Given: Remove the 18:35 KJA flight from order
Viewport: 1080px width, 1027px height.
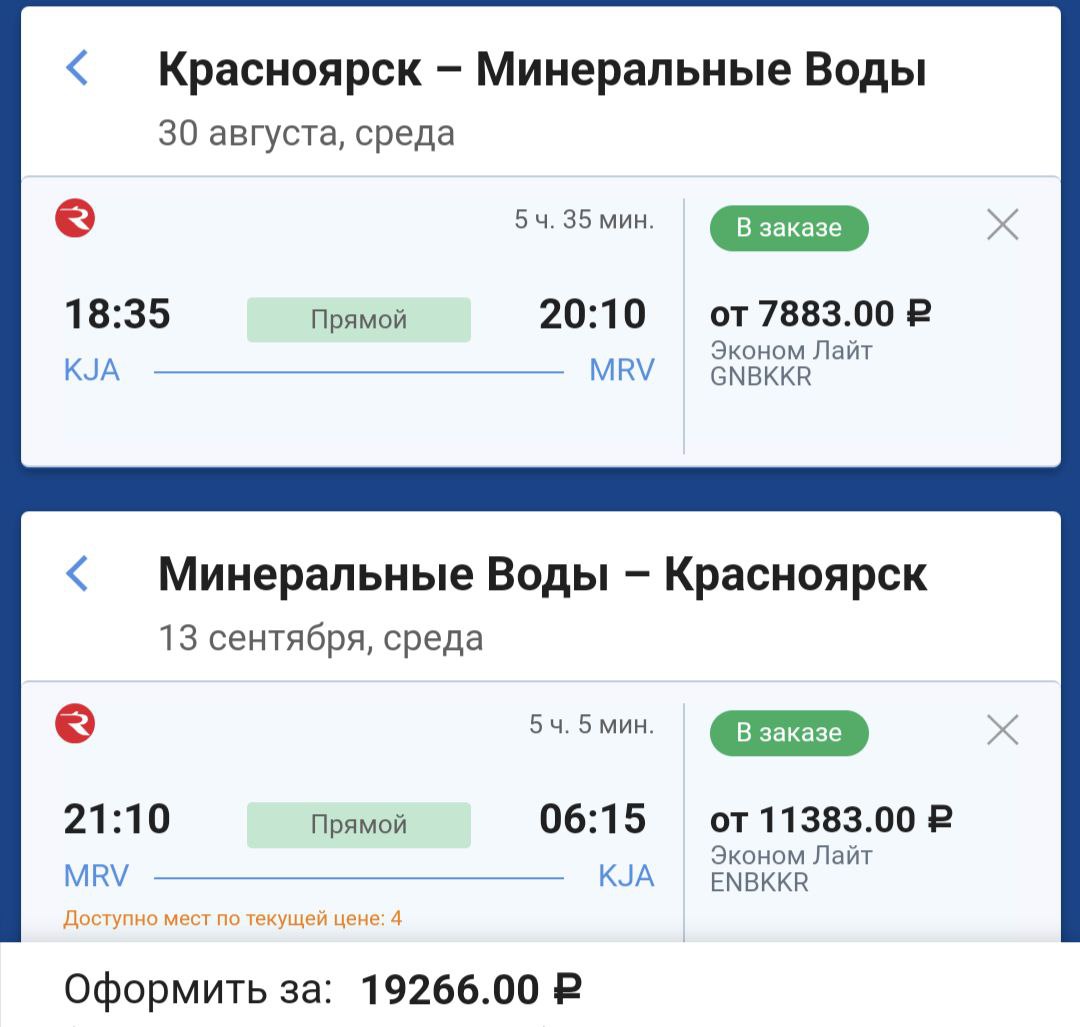Looking at the screenshot, I should click(x=1002, y=225).
